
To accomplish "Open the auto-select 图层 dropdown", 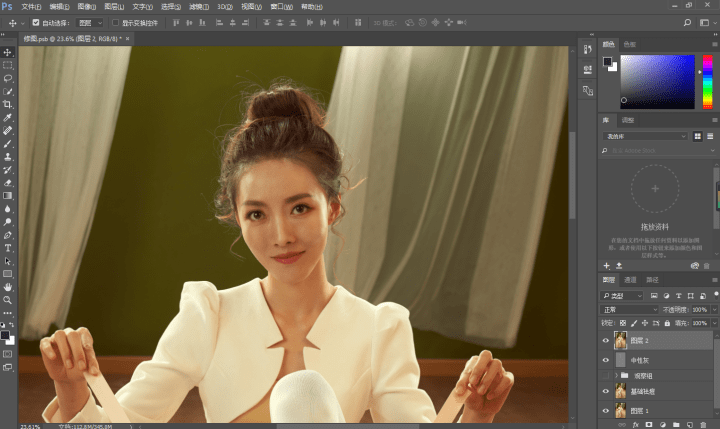I will (x=90, y=23).
